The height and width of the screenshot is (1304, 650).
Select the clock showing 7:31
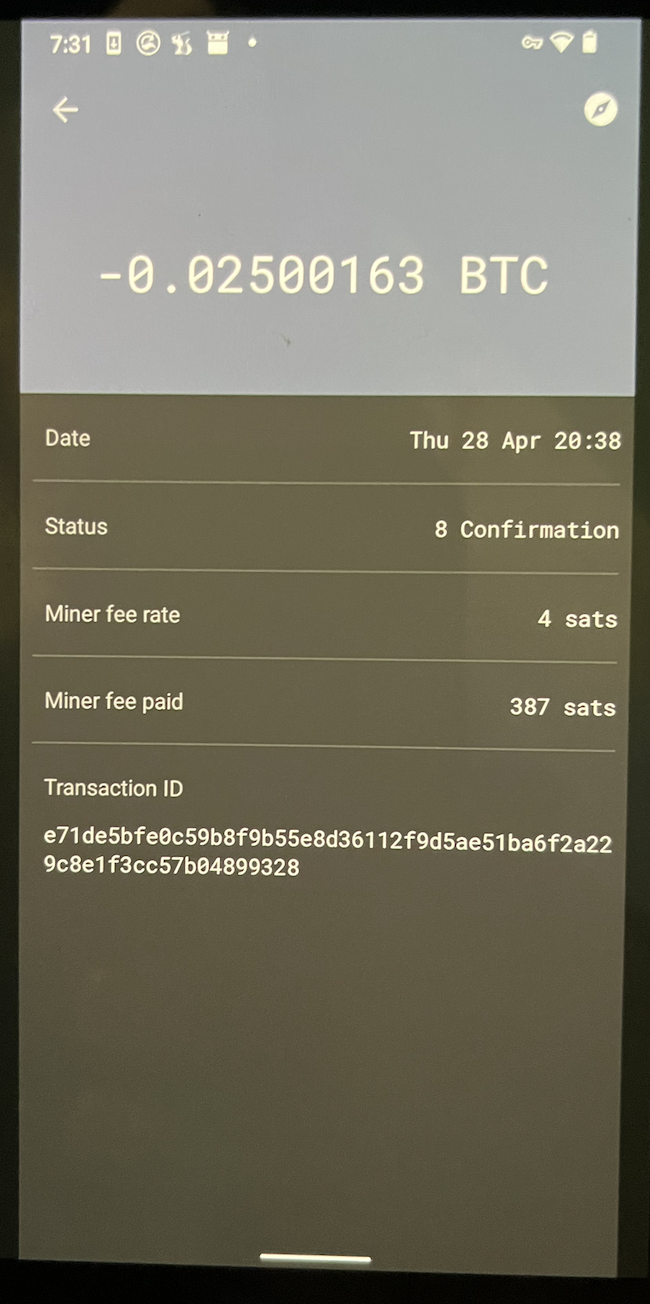[x=70, y=44]
